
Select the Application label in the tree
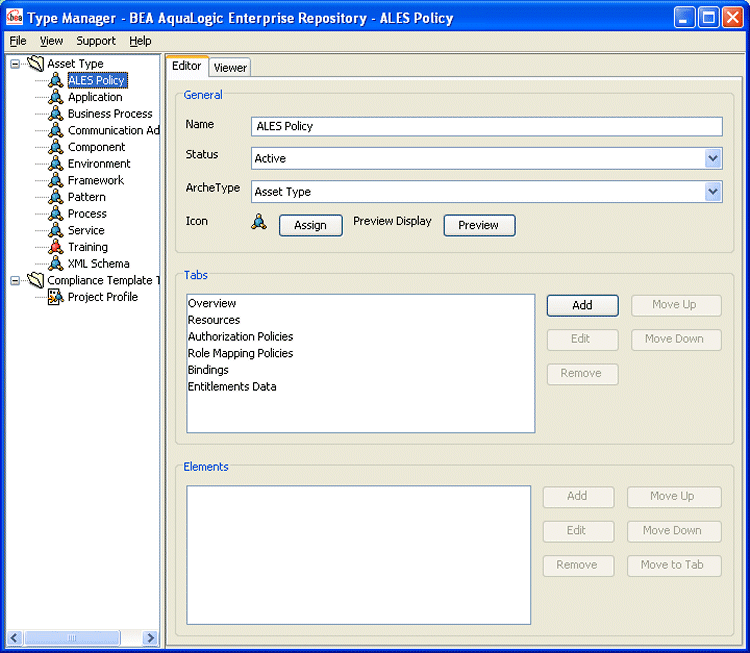pos(95,97)
